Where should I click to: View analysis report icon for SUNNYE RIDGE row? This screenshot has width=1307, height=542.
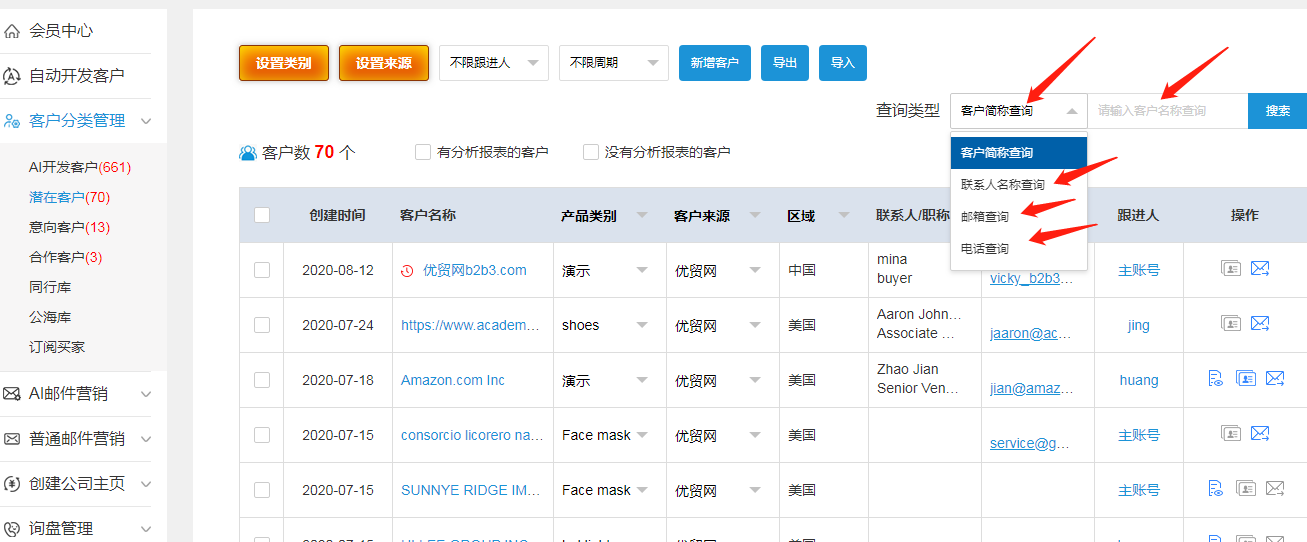pos(1216,488)
